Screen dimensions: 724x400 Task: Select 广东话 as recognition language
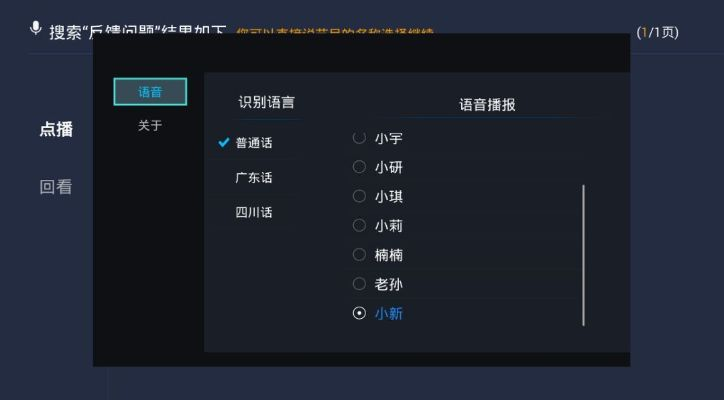[254, 178]
